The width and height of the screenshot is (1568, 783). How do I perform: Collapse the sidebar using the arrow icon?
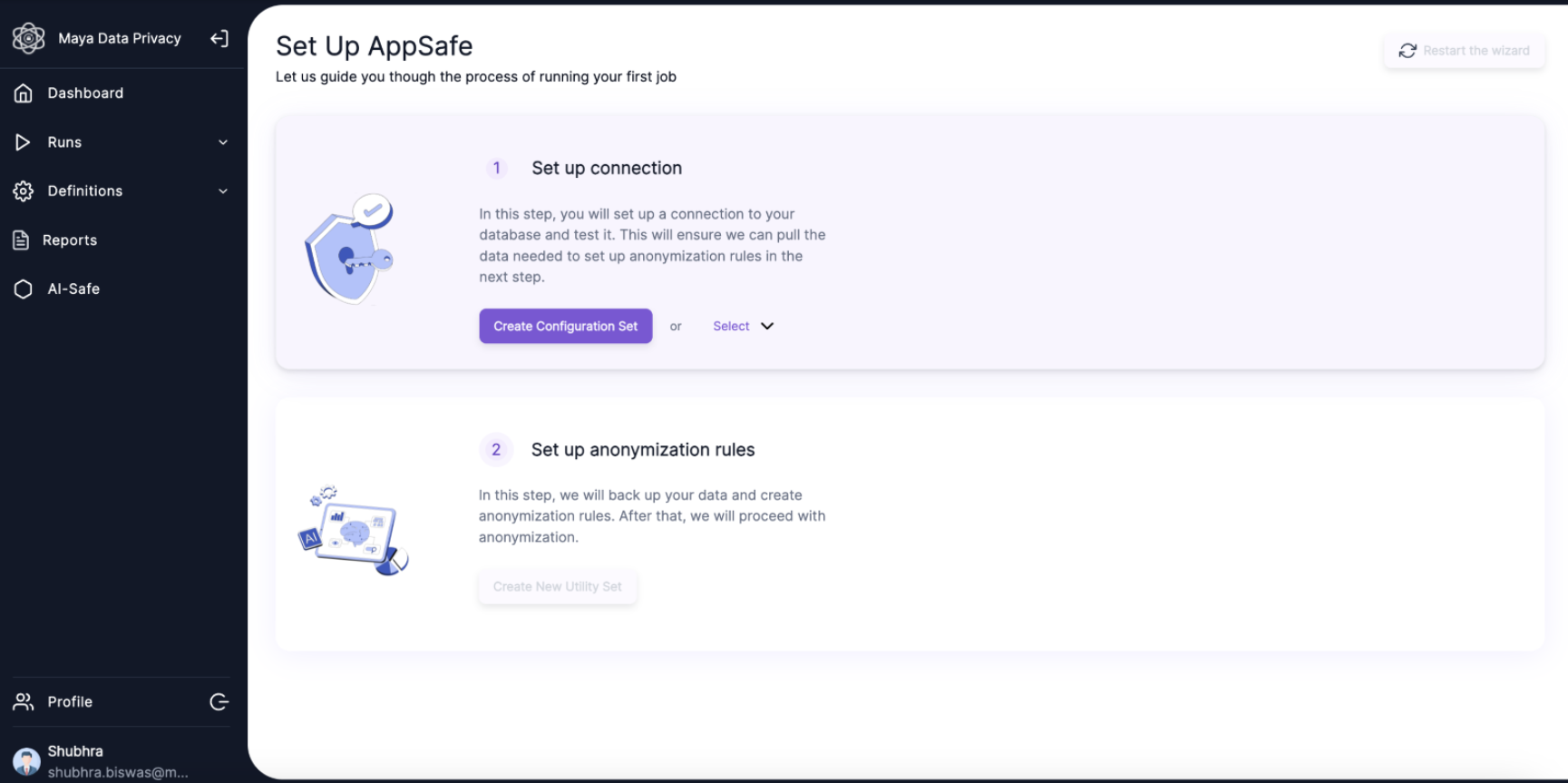click(x=219, y=38)
